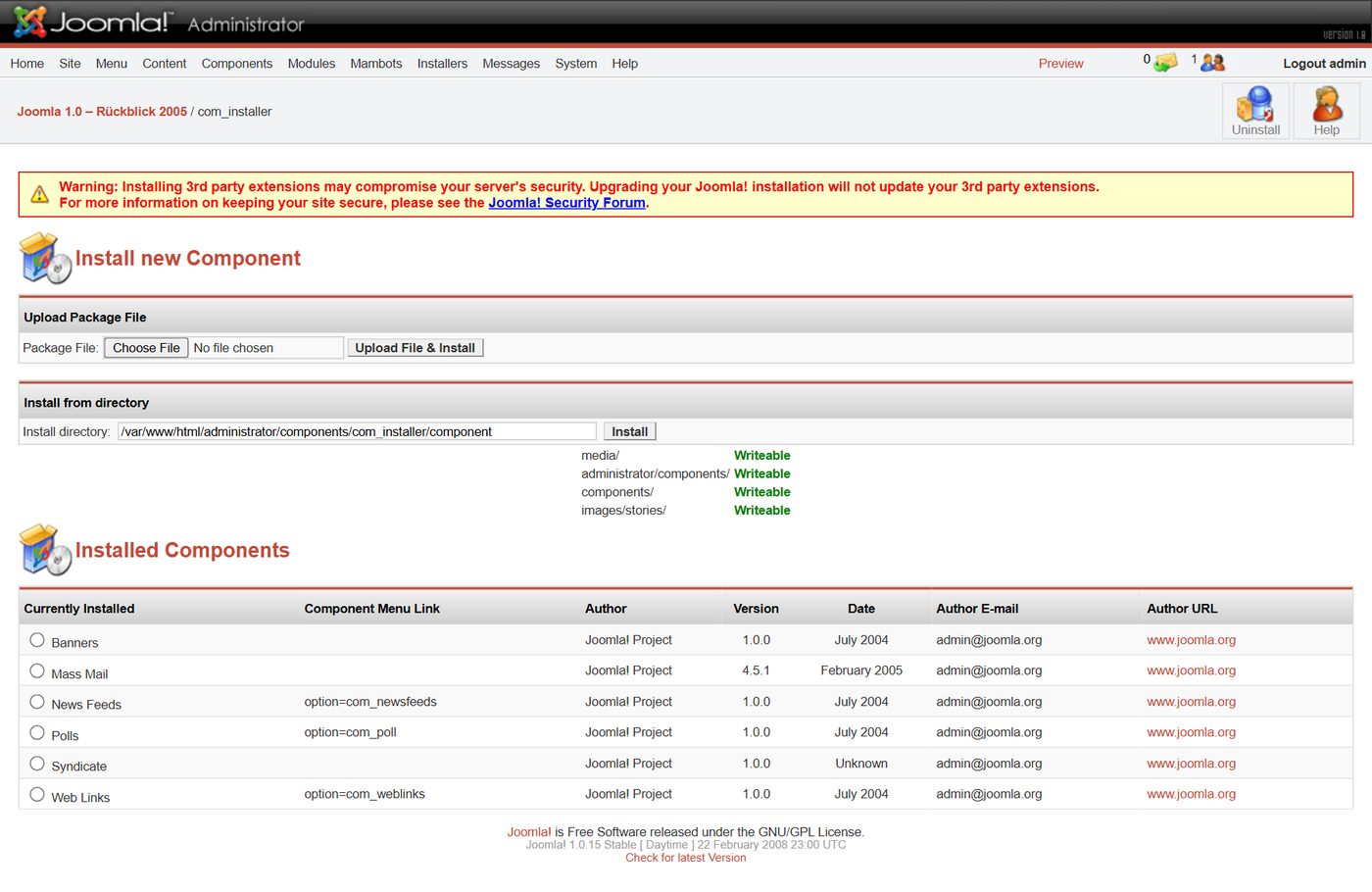Image resolution: width=1372 pixels, height=892 pixels.
Task: Open the Help toolbar icon
Action: point(1326,111)
